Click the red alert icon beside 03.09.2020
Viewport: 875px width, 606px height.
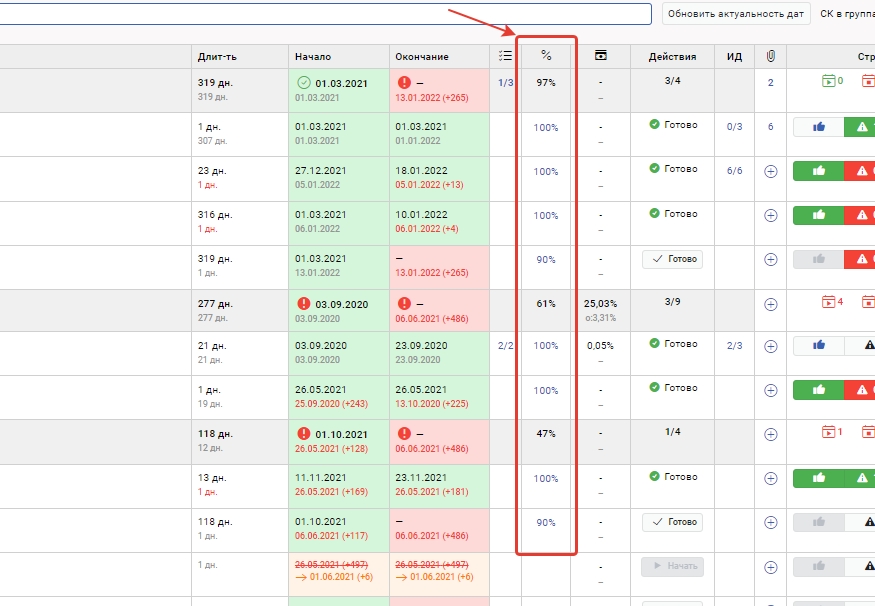(304, 303)
